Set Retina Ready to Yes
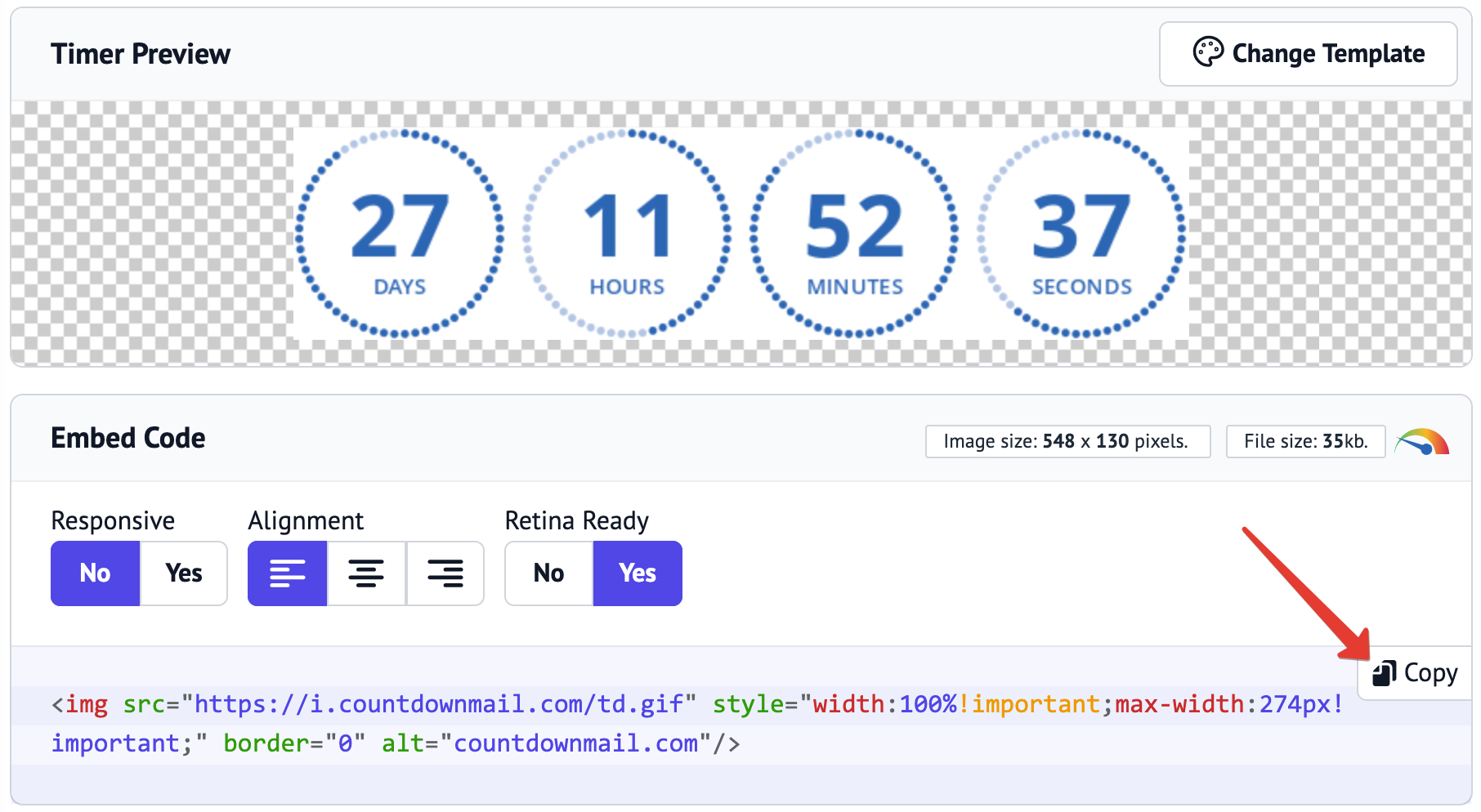Screen dimensions: 1481x812 coord(638,573)
